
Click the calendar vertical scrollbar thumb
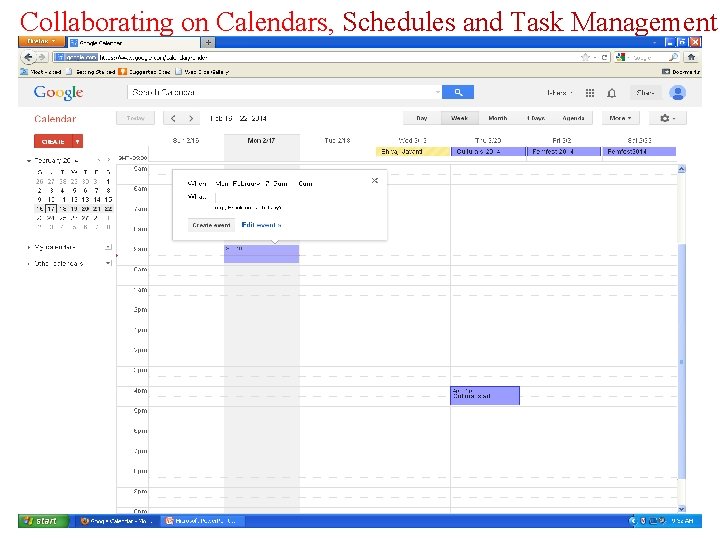coord(681,362)
